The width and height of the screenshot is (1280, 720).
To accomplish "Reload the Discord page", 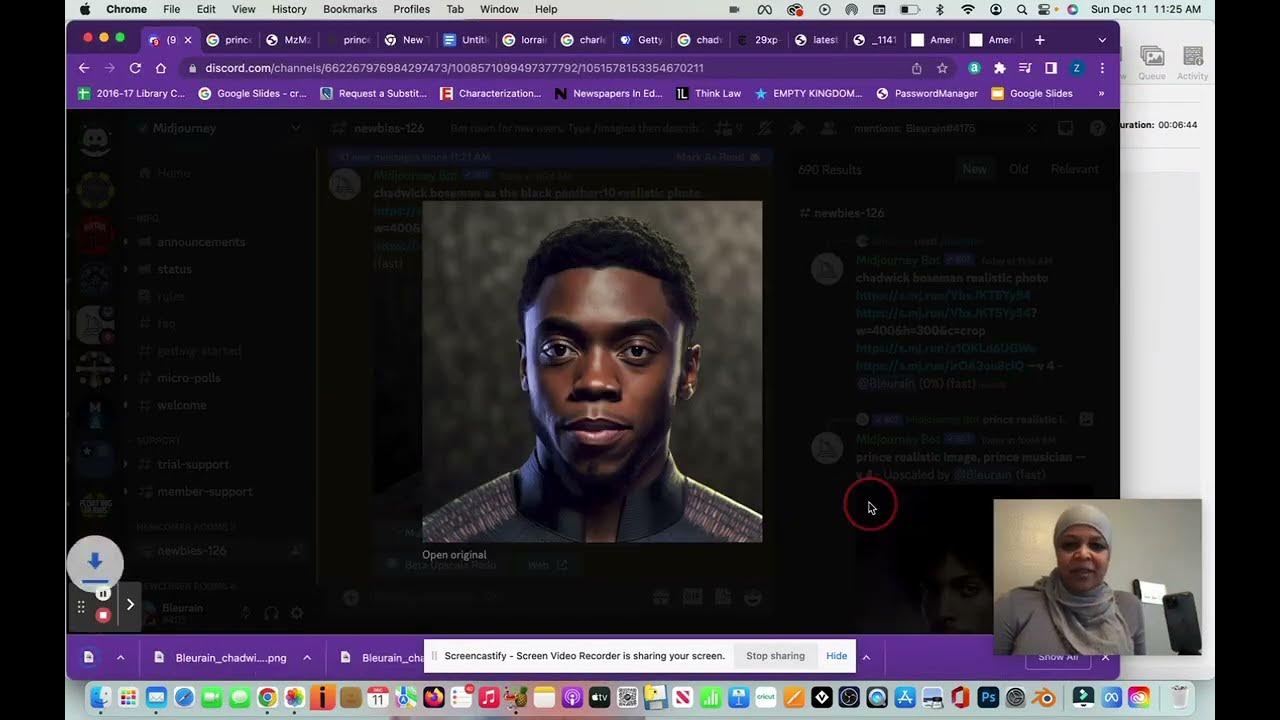I will coord(135,68).
